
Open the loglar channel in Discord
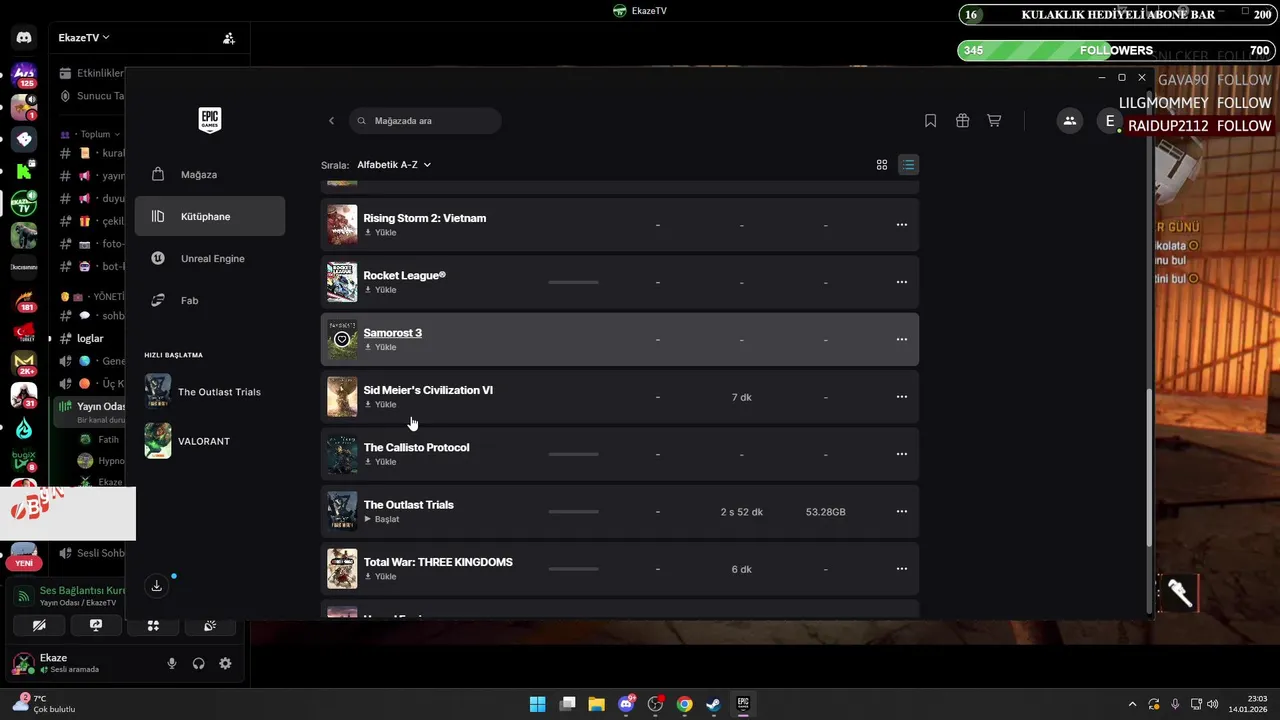click(90, 338)
